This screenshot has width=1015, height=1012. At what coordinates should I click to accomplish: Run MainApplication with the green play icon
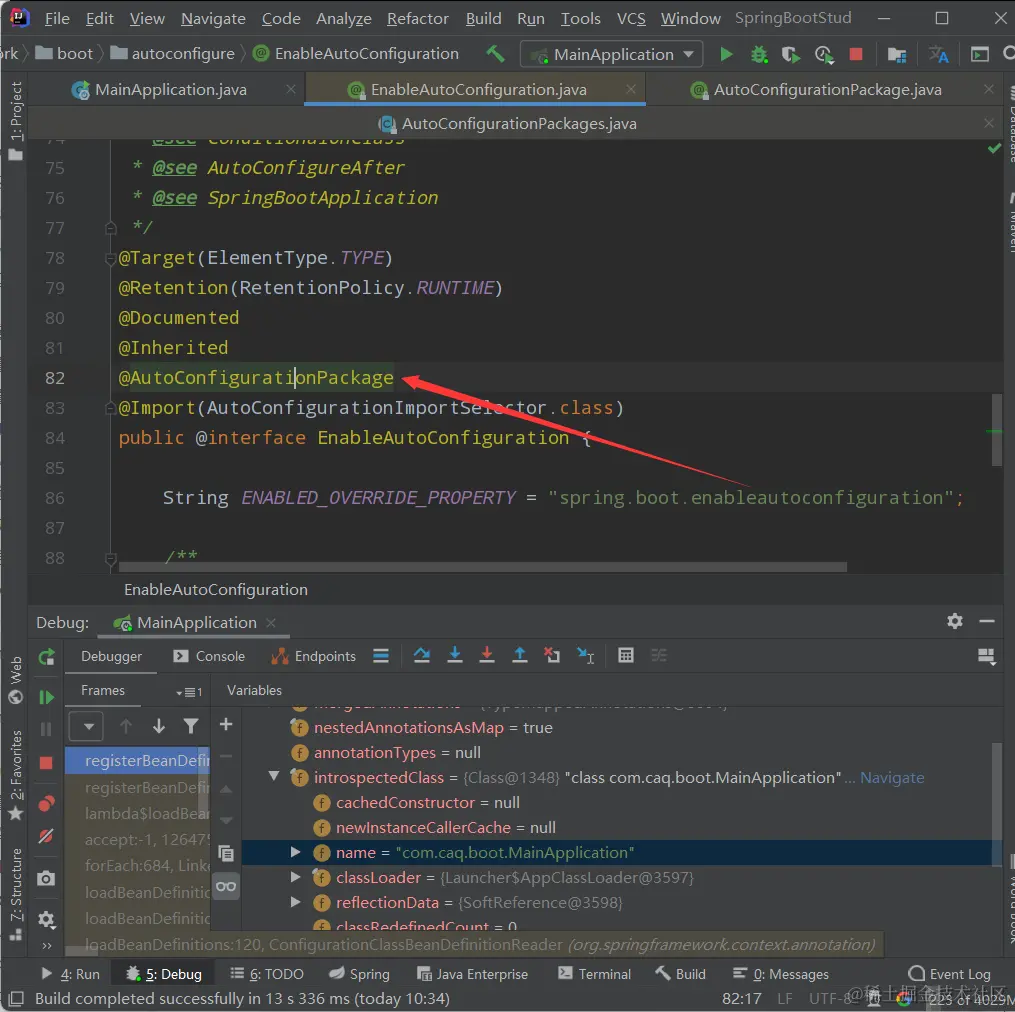tap(726, 54)
